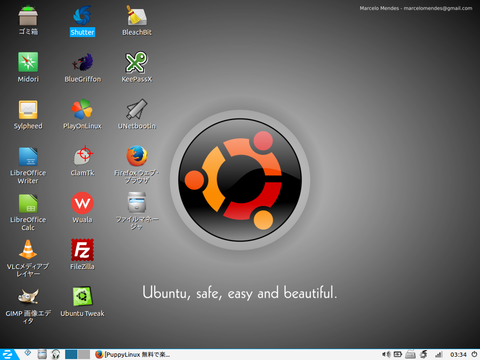Open the network signal tray indicator
The height and width of the screenshot is (360, 480).
click(x=439, y=355)
